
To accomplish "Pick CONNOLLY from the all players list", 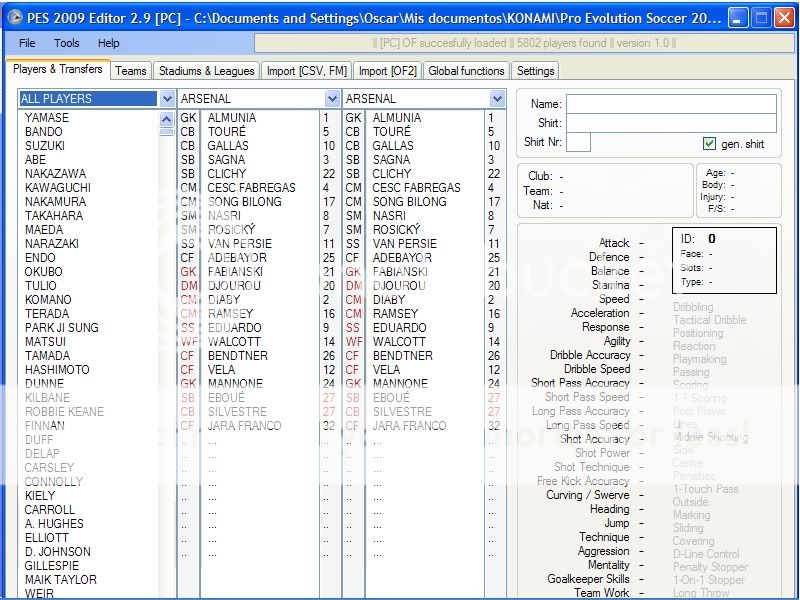I will tap(54, 482).
